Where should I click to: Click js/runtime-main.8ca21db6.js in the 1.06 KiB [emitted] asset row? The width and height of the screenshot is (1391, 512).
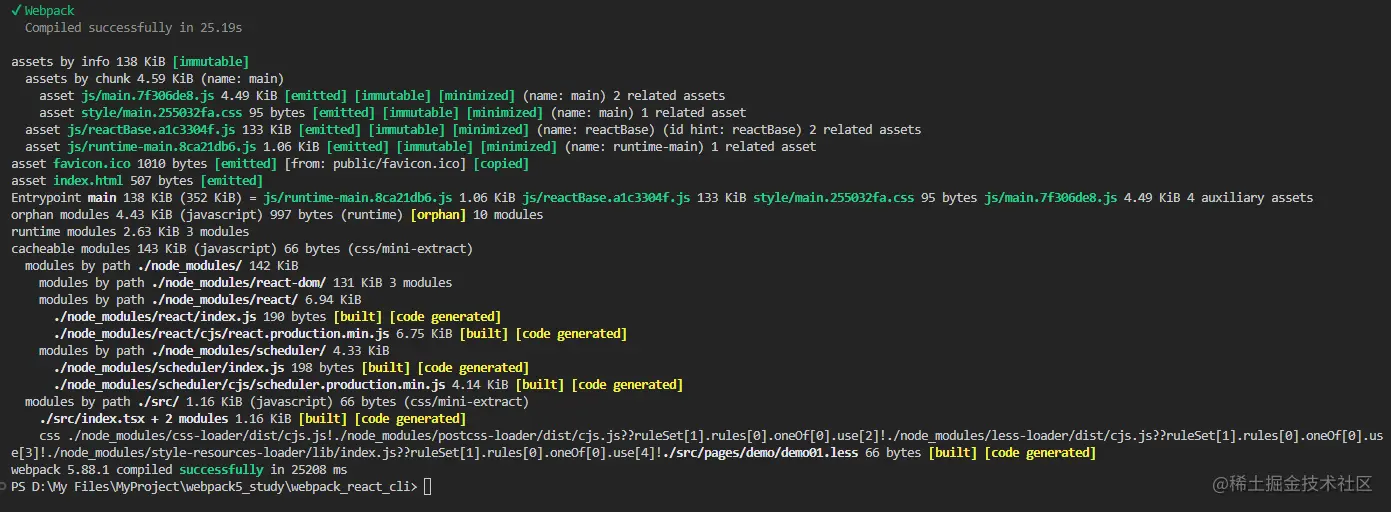(162, 146)
